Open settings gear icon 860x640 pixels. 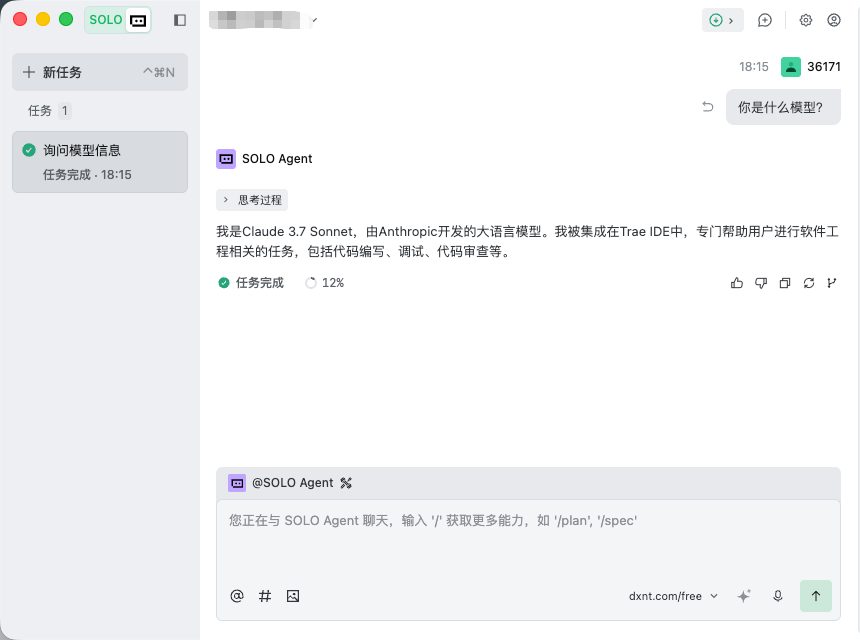[x=806, y=20]
